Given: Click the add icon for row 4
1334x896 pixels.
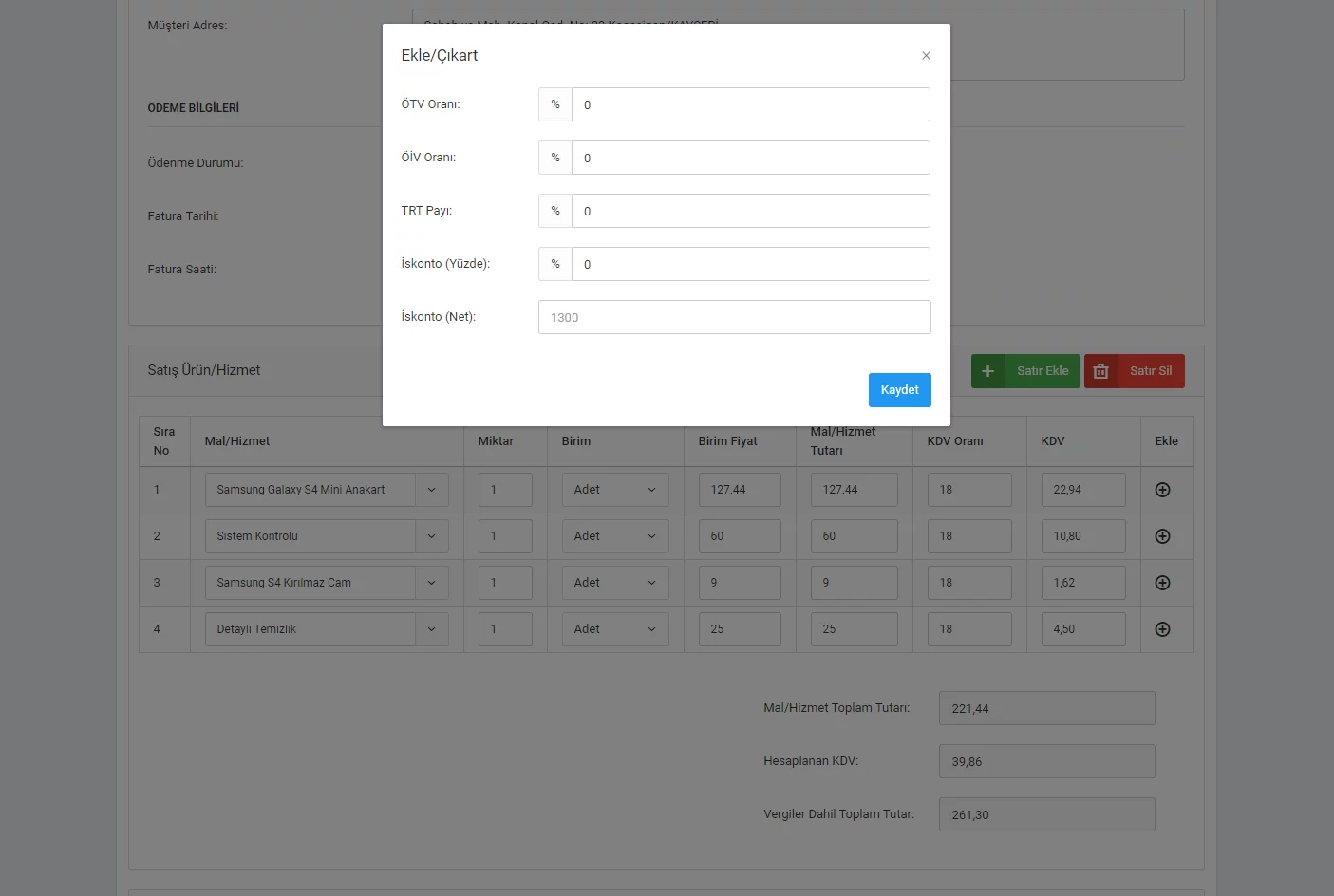Looking at the screenshot, I should point(1162,629).
